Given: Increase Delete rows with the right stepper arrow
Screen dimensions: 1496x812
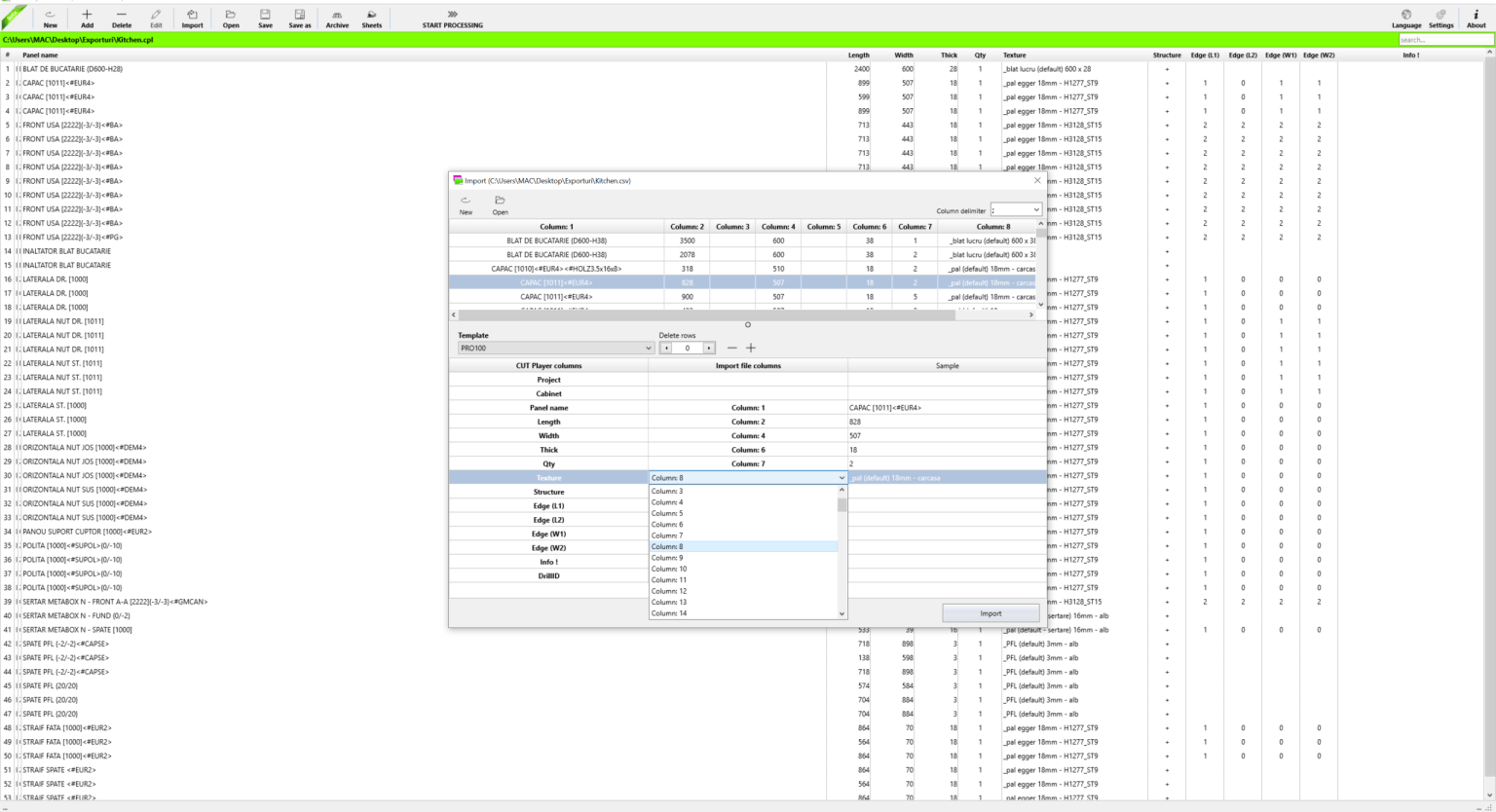Looking at the screenshot, I should (x=709, y=348).
